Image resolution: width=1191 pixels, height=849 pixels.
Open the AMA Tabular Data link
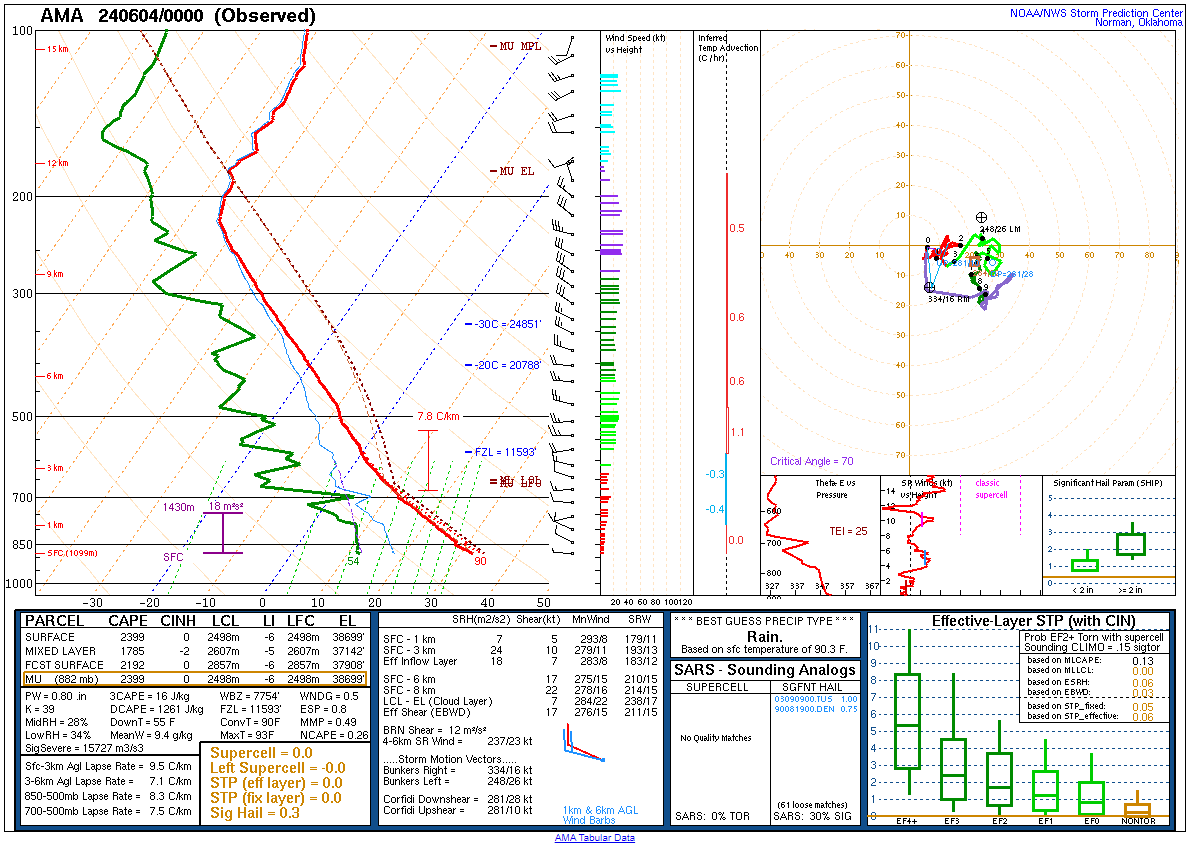click(594, 838)
